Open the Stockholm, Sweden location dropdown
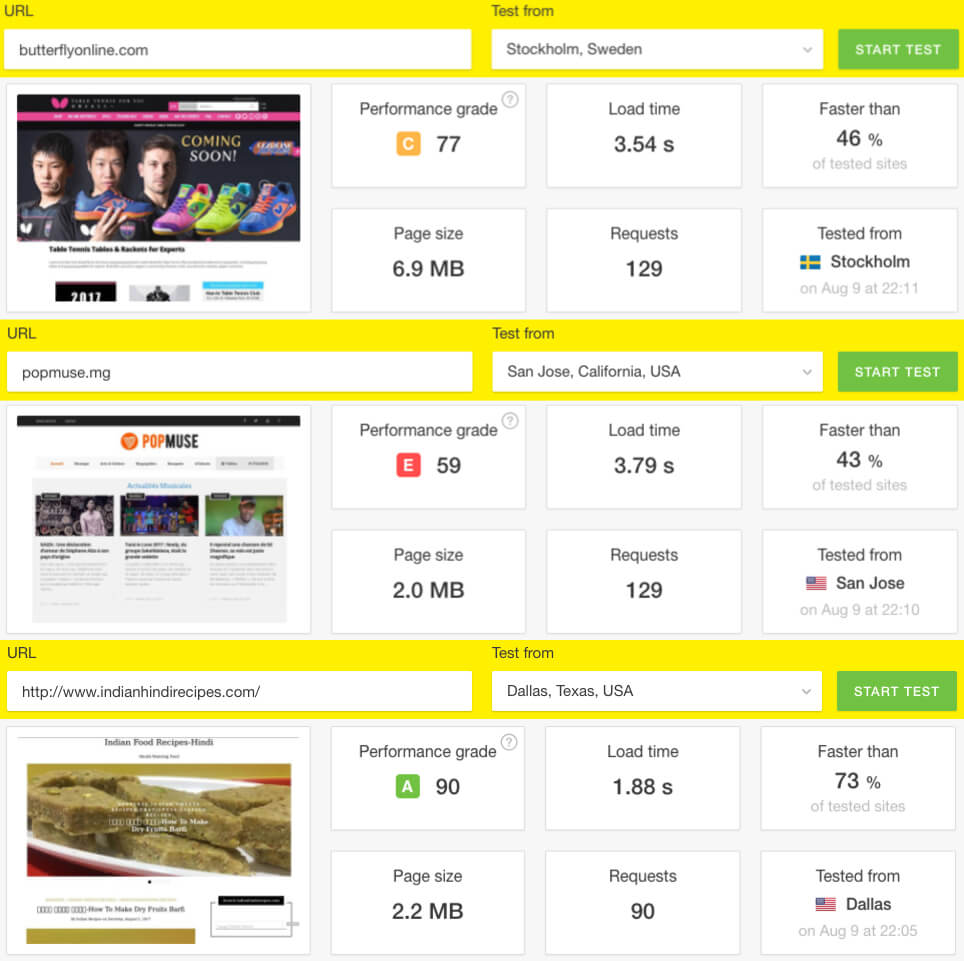964x961 pixels. point(657,49)
